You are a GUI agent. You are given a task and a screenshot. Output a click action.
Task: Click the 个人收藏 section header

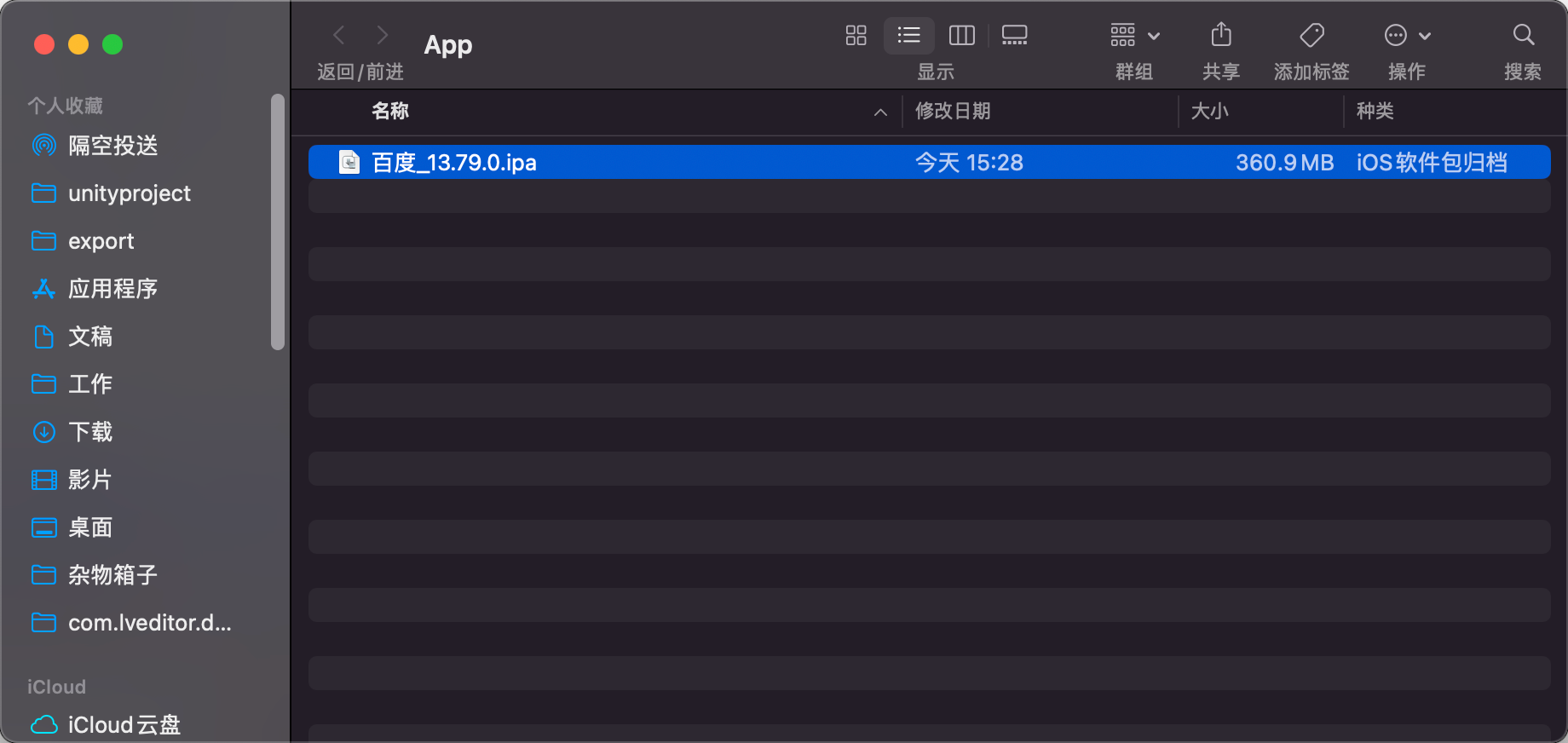65,106
